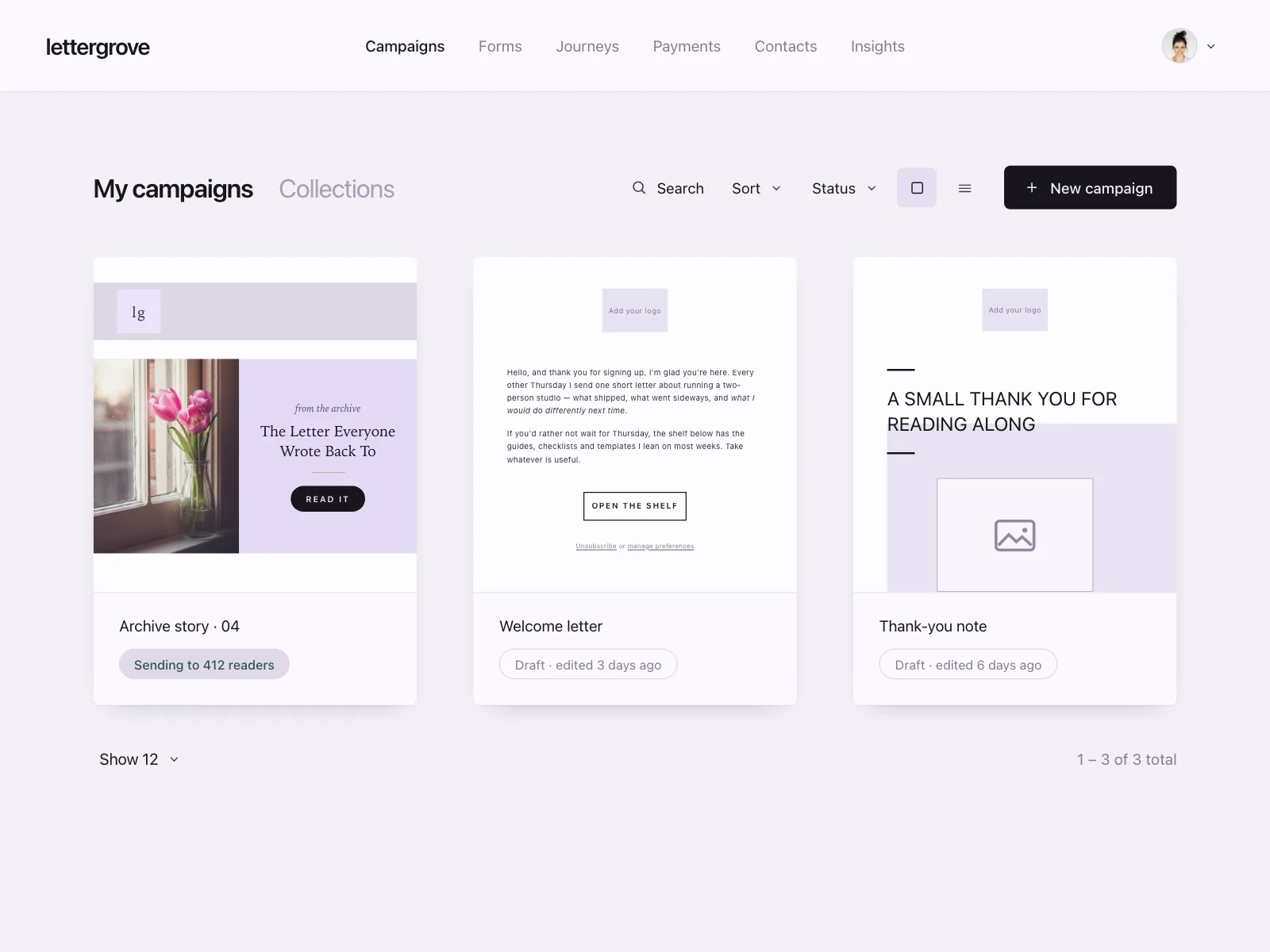Viewport: 1270px width, 952px height.
Task: Click the lettergrove logo
Action: coord(98,47)
